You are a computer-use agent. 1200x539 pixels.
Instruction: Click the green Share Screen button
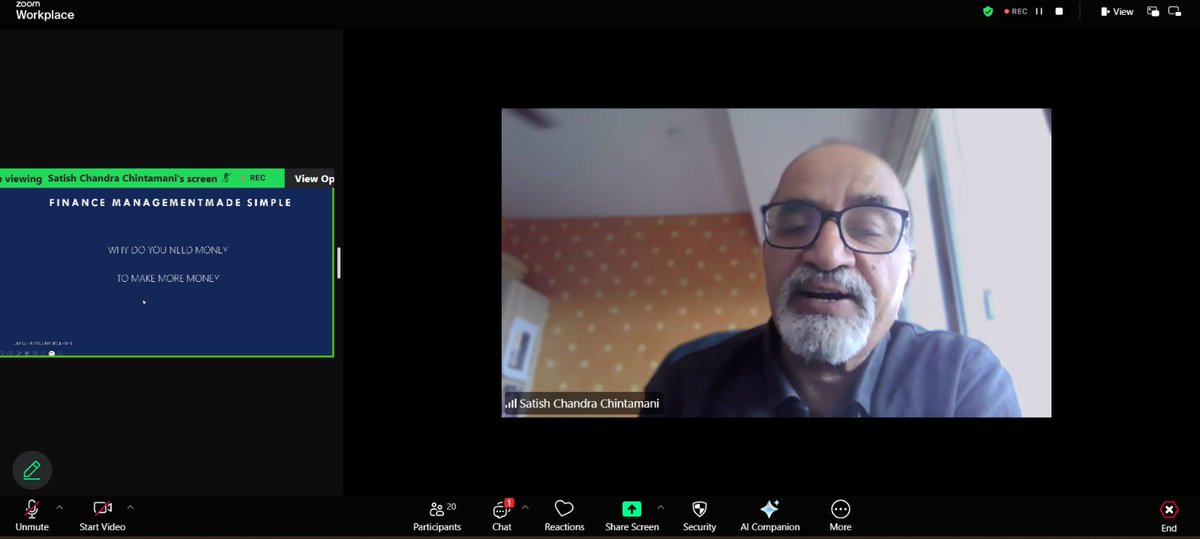(631, 515)
